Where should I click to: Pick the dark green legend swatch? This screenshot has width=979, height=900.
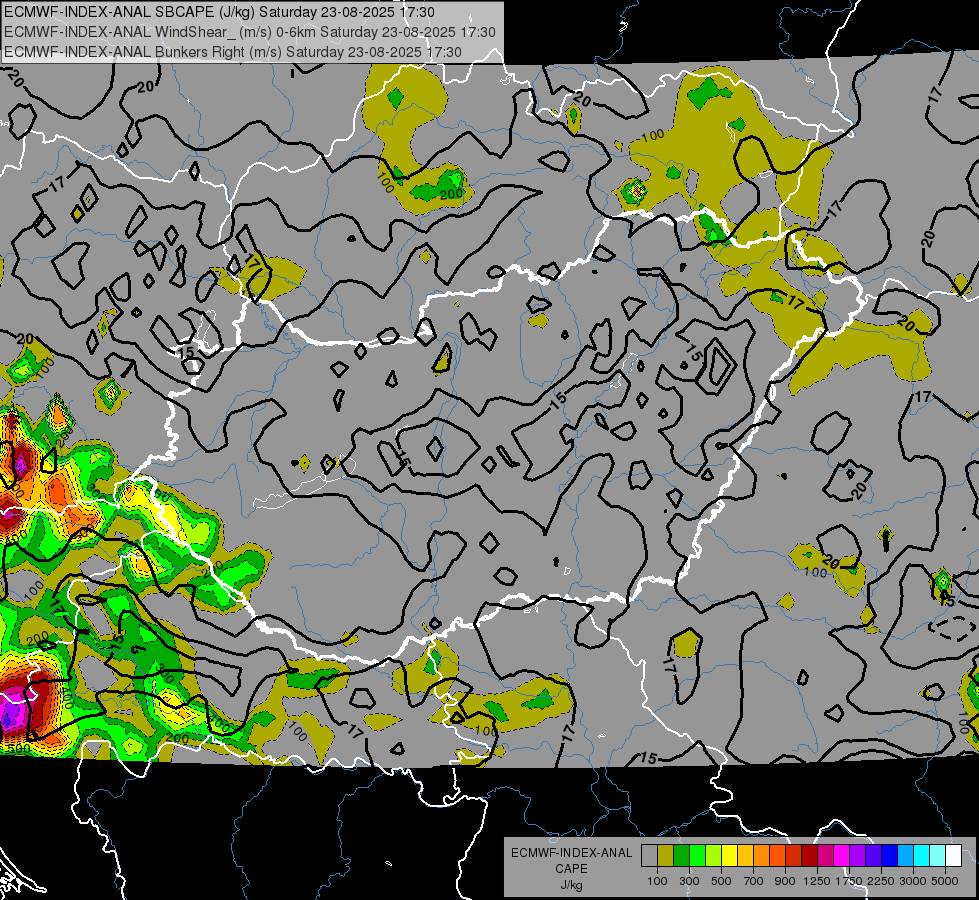[681, 855]
